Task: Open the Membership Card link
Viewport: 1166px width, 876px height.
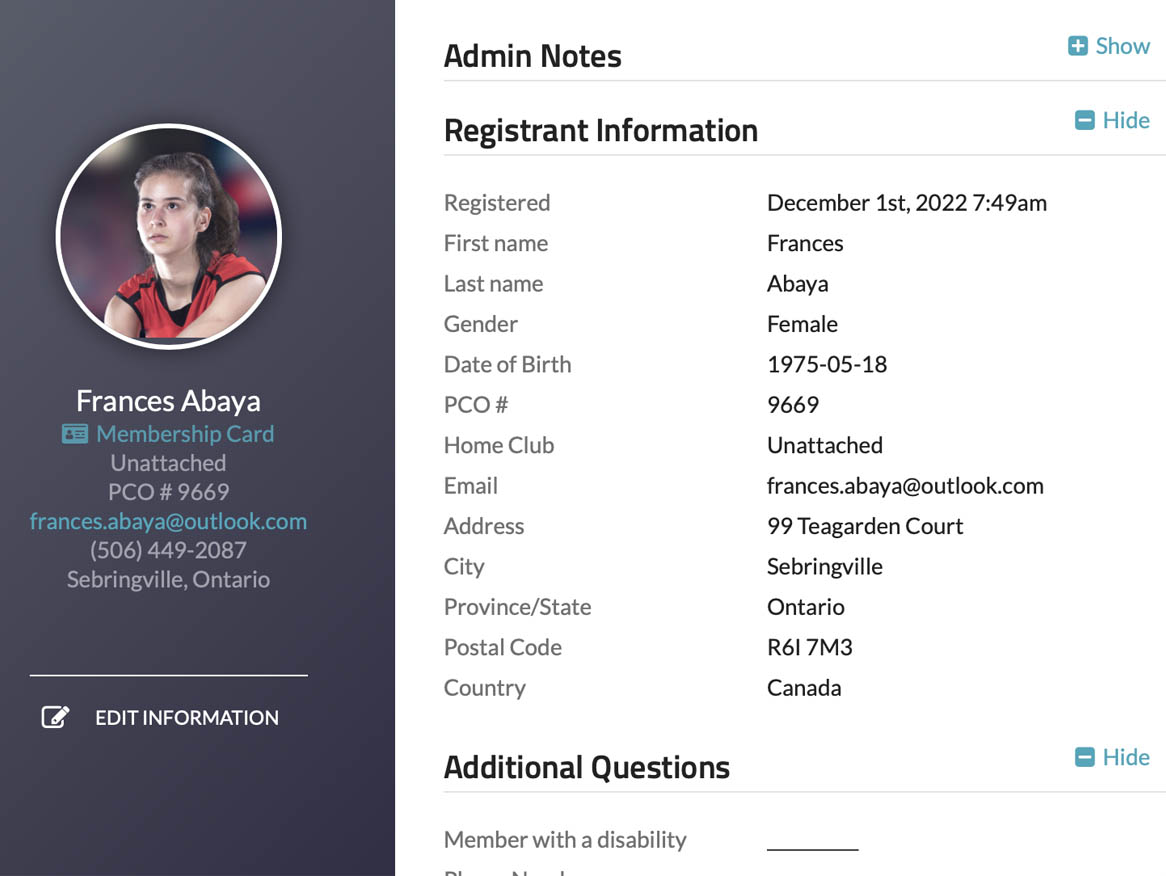Action: tap(185, 434)
